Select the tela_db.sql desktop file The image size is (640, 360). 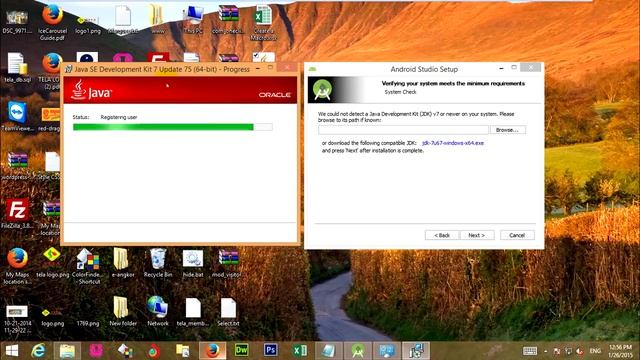[17, 67]
